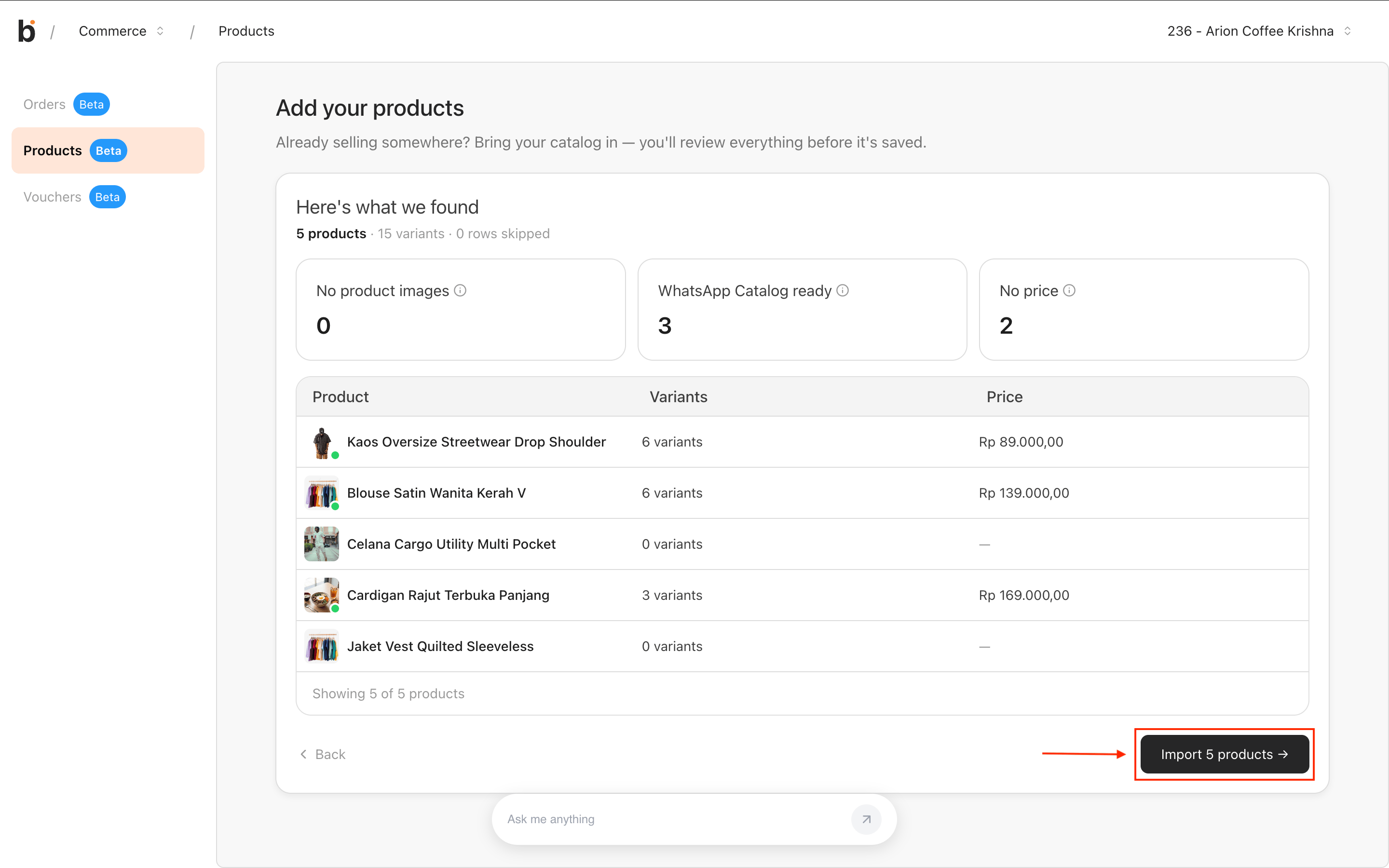Select Celana Cargo Utility Multi Pocket name
Image resolution: width=1389 pixels, height=868 pixels.
451,544
